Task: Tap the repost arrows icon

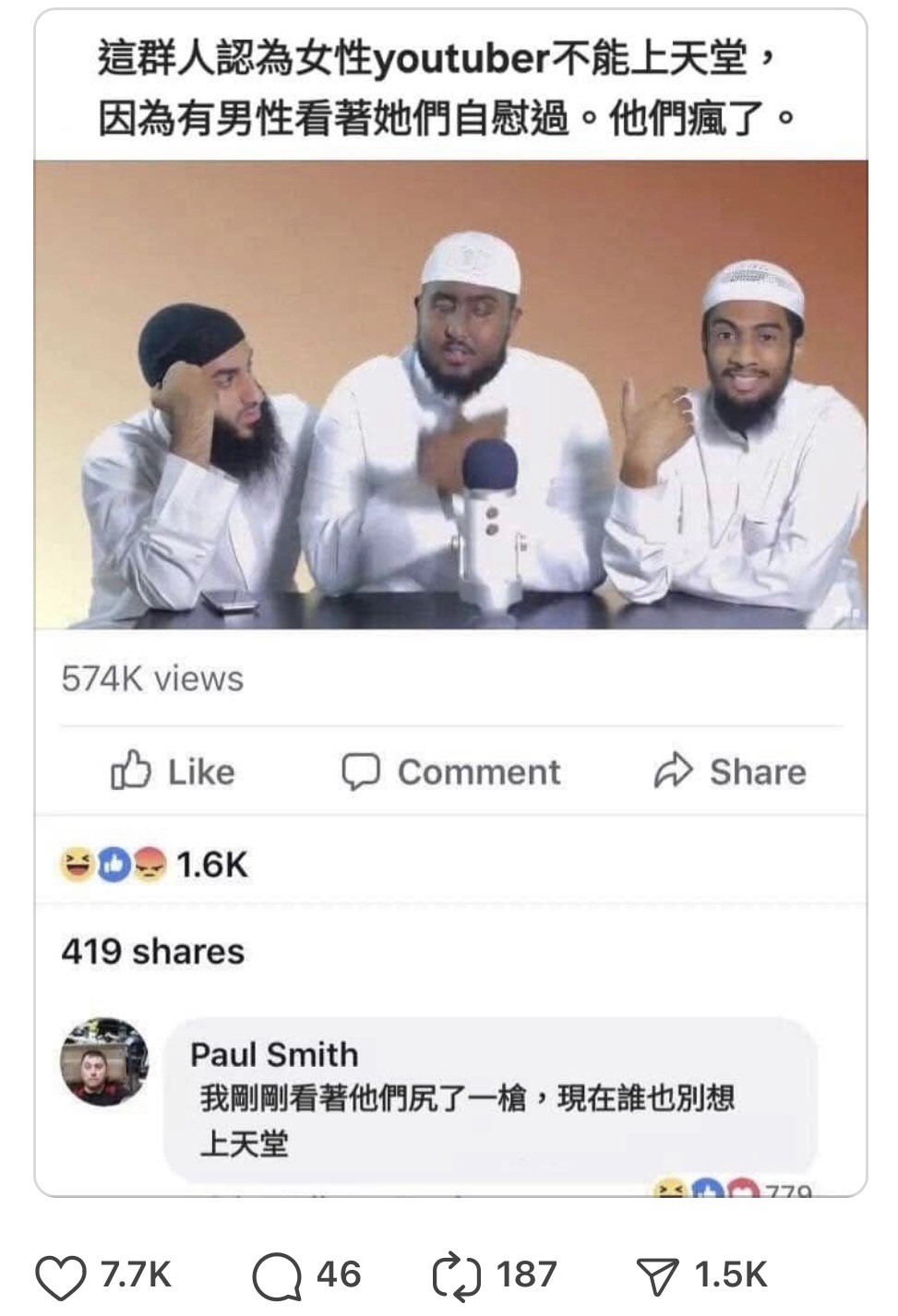Action: 457,1275
